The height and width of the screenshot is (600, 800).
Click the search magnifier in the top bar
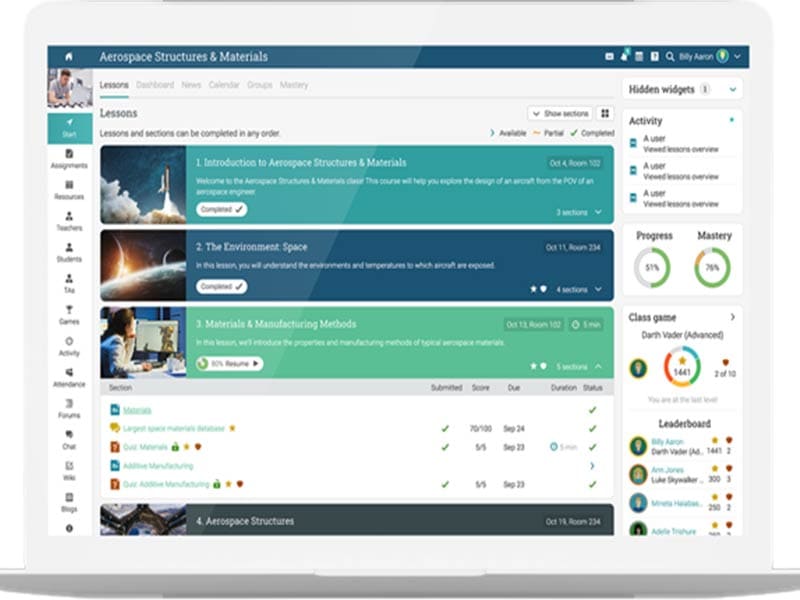(668, 57)
